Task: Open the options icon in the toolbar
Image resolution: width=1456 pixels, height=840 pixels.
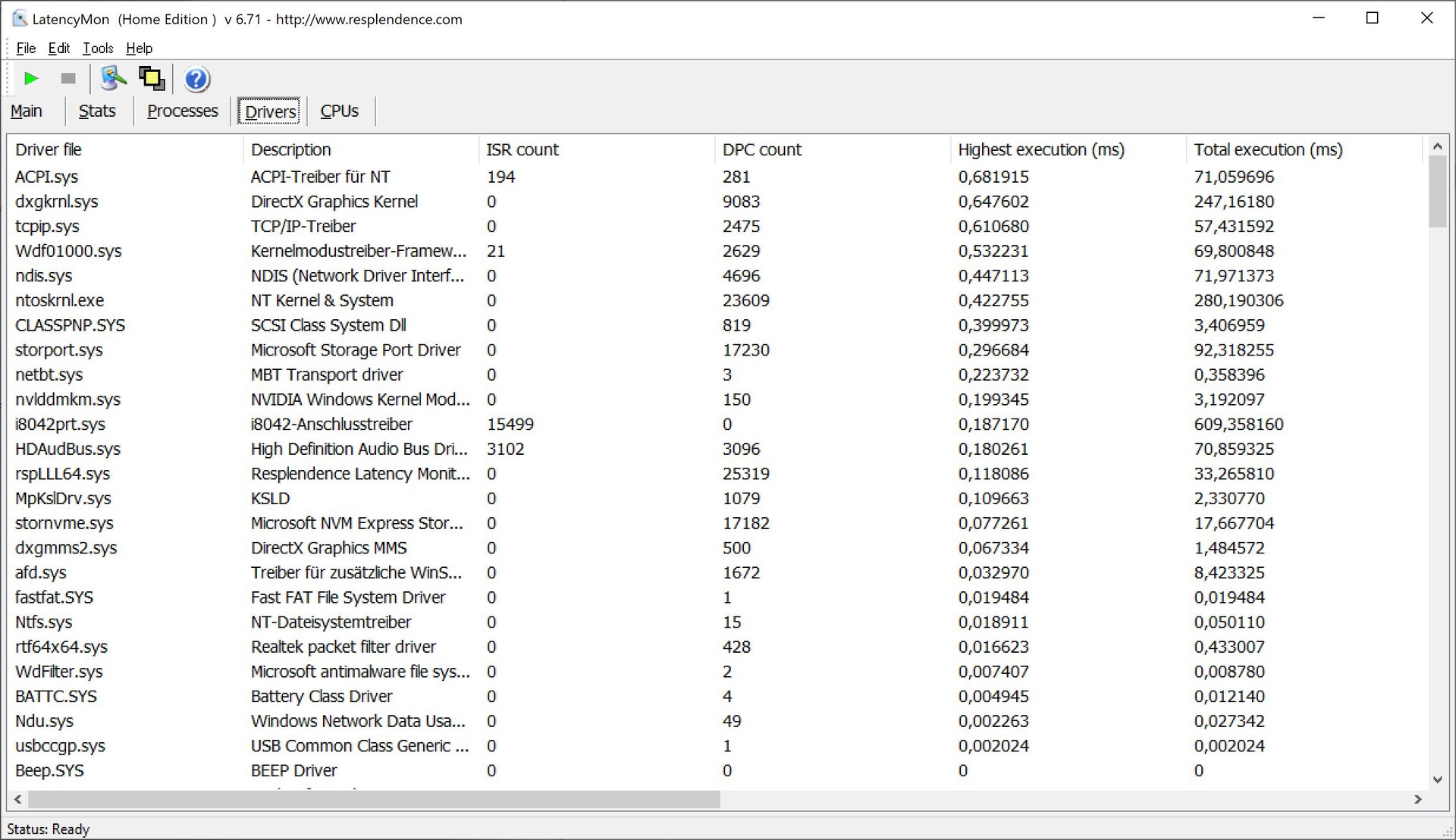Action: [x=113, y=78]
